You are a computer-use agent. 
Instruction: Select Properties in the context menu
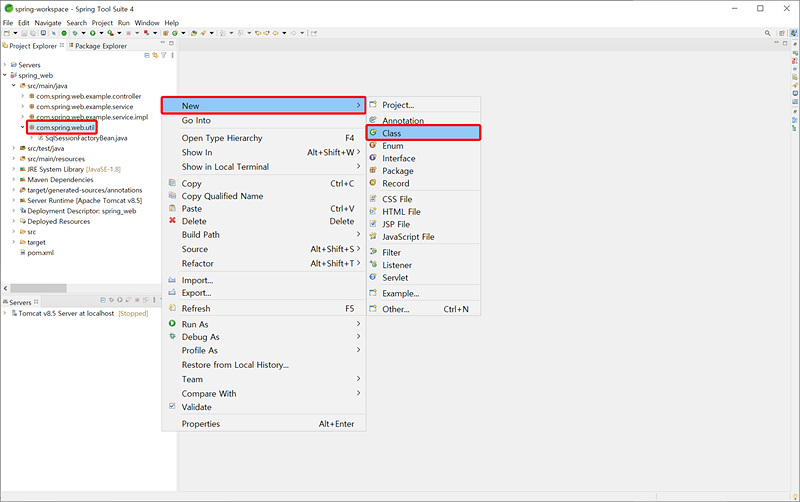(x=264, y=423)
